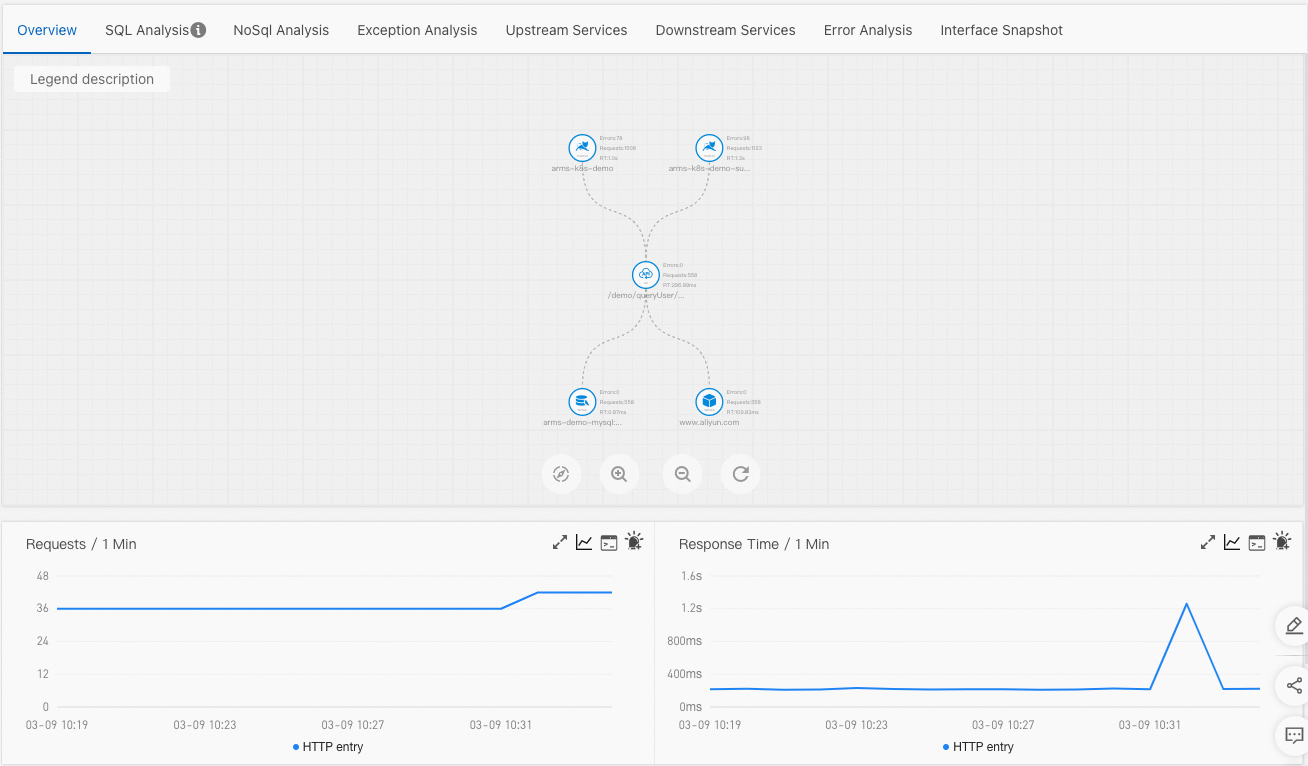Image resolution: width=1308 pixels, height=766 pixels.
Task: Click the arms-k8s-demo node label
Action: pyautogui.click(x=582, y=168)
